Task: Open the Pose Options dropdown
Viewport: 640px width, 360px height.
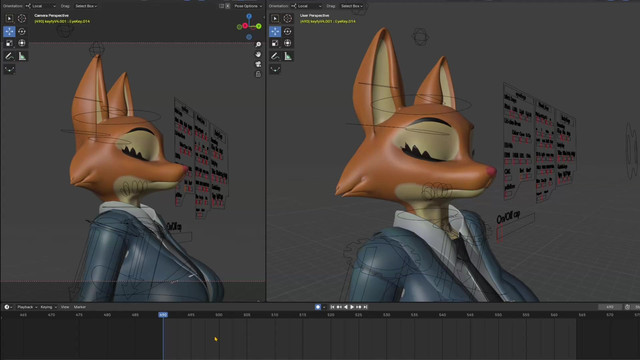Action: tap(248, 6)
